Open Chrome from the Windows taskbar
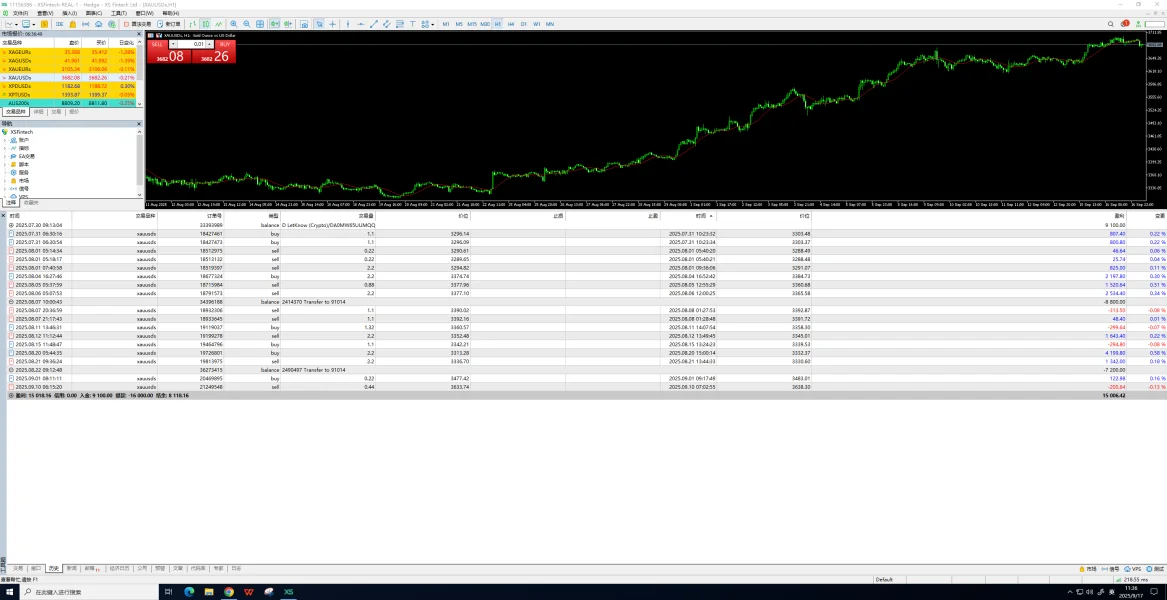The height and width of the screenshot is (600, 1167). click(228, 592)
